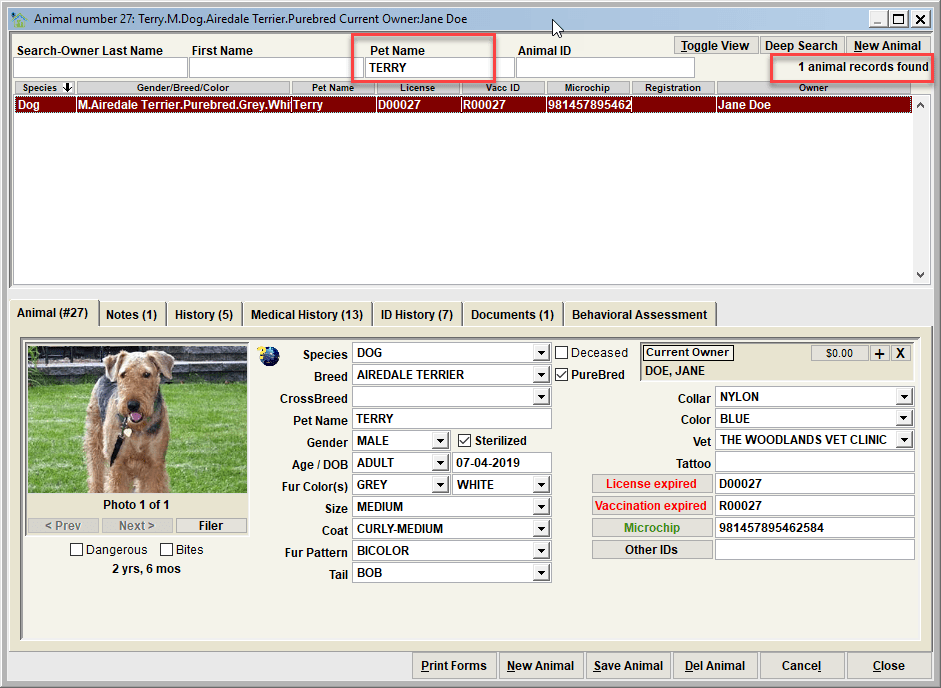The image size is (941, 688).
Task: Toggle the Deceased checkbox
Action: pyautogui.click(x=562, y=352)
